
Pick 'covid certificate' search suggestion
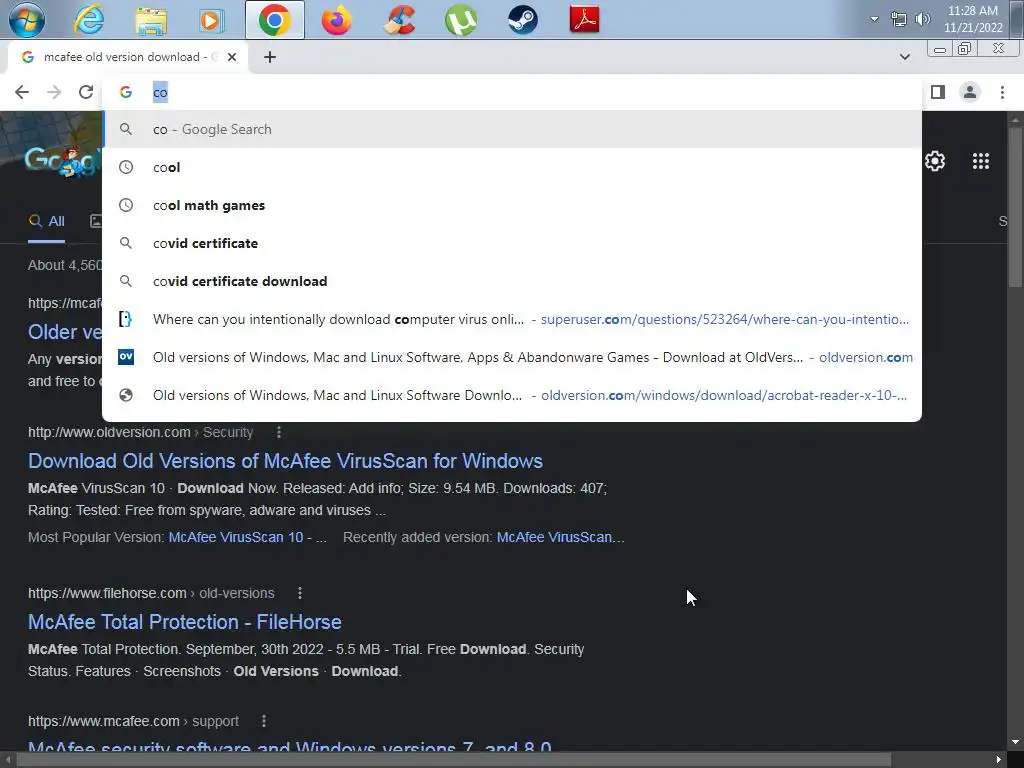click(x=512, y=243)
